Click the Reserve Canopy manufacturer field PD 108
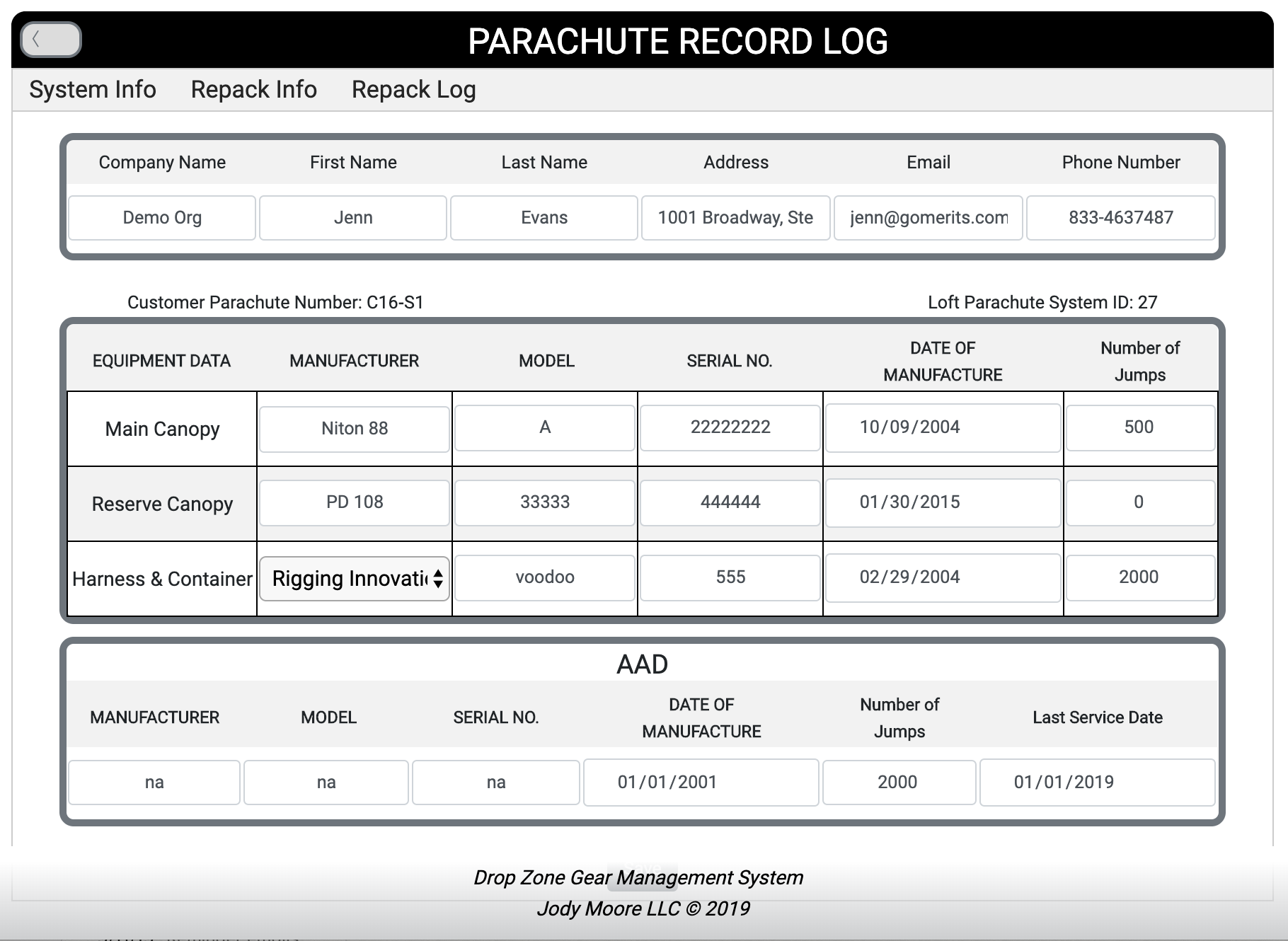Viewport: 1288px width, 941px height. tap(355, 502)
